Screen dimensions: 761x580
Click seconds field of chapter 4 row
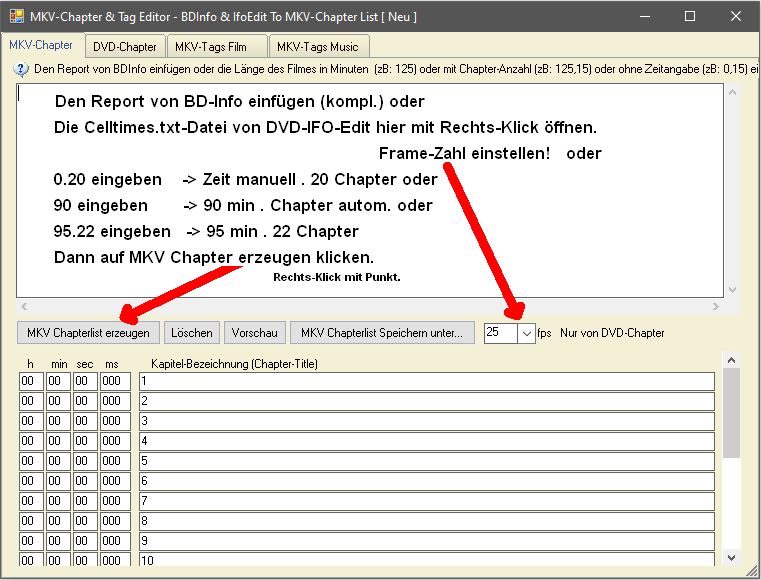85,441
